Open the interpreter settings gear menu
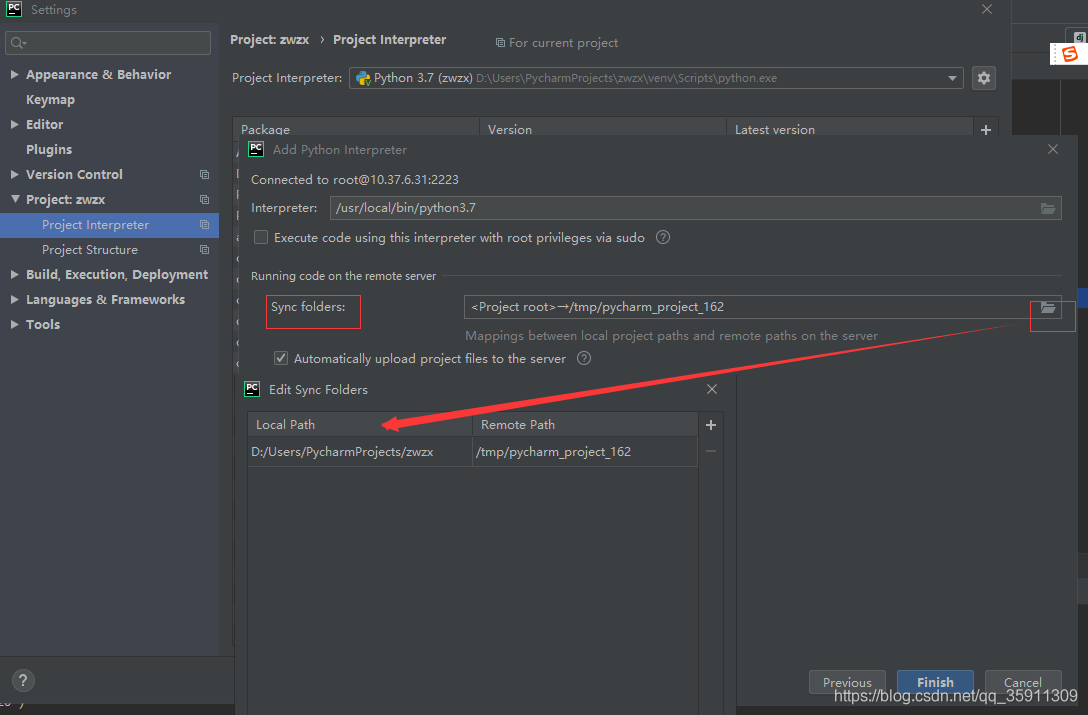This screenshot has height=715, width=1088. click(983, 78)
